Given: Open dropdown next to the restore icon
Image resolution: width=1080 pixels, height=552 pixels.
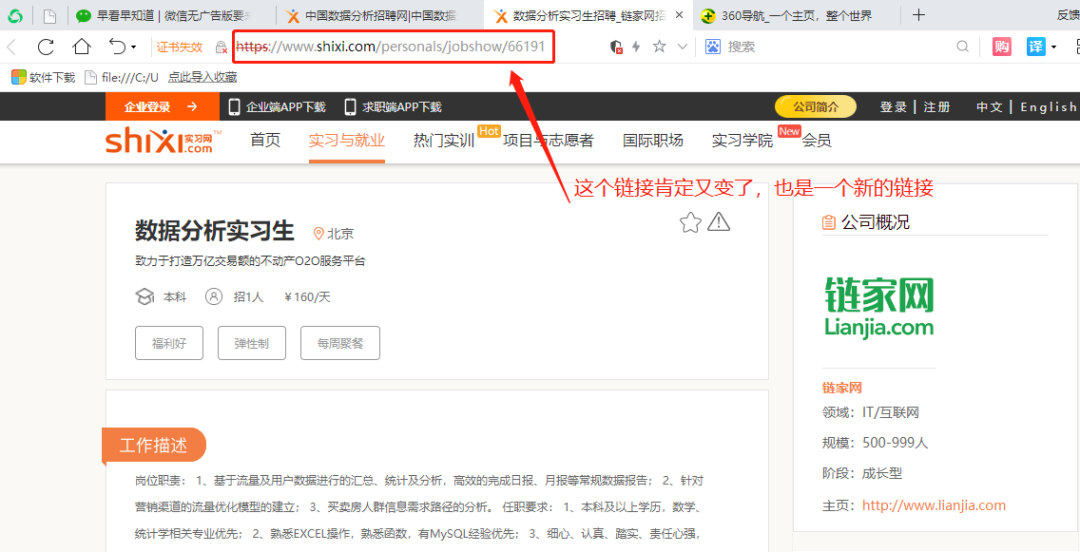Looking at the screenshot, I should (134, 48).
